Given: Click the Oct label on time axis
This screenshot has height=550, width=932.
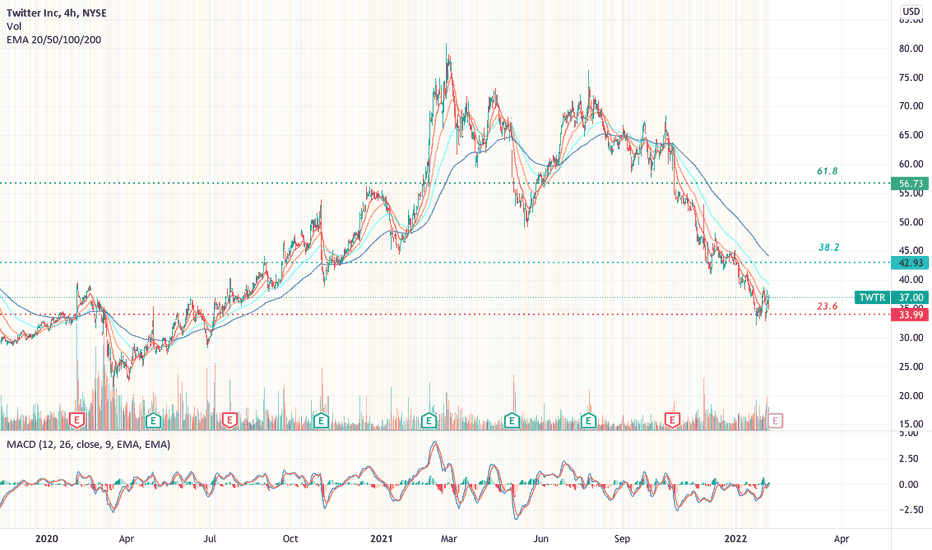Looking at the screenshot, I should (290, 539).
